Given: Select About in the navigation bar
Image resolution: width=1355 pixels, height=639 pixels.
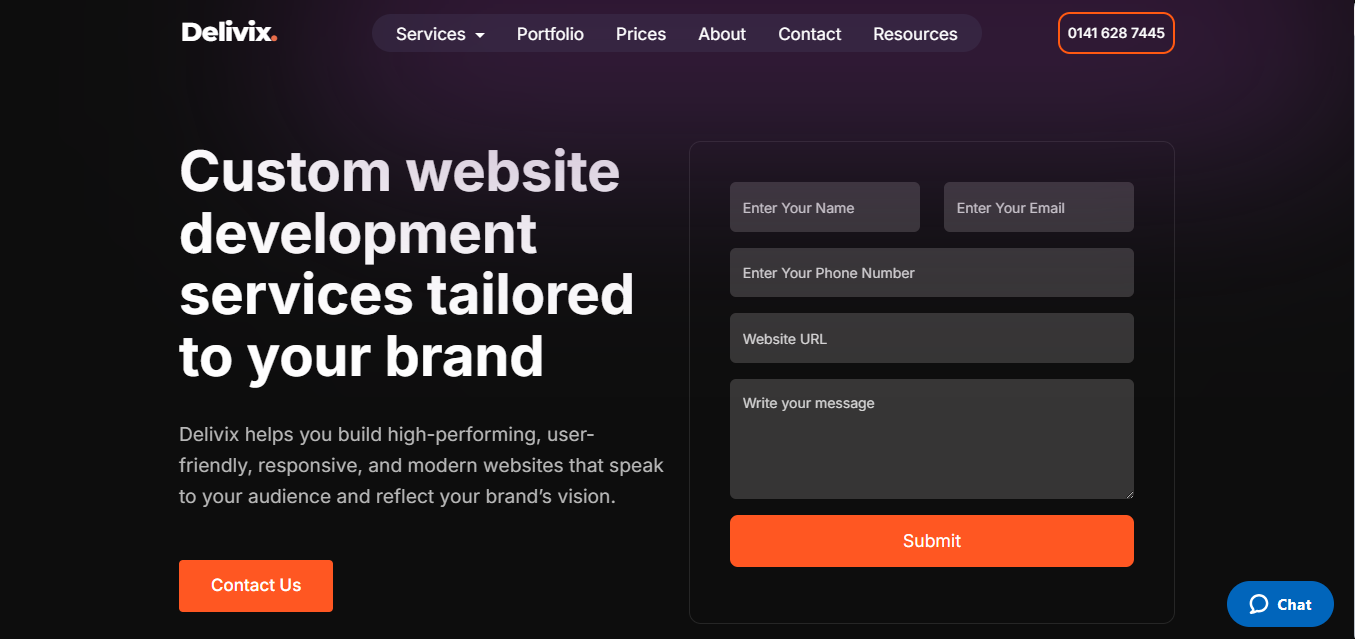Looking at the screenshot, I should (x=722, y=34).
